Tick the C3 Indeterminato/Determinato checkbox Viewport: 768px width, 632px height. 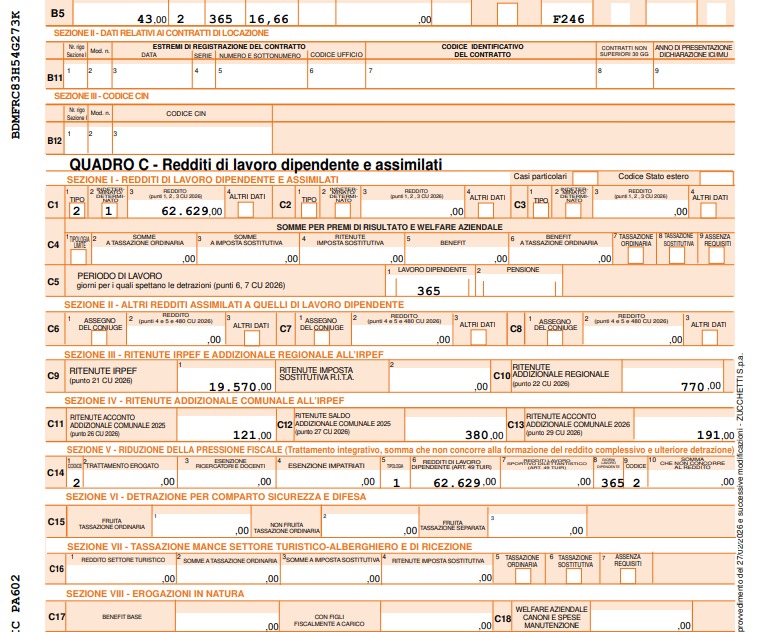click(x=573, y=210)
